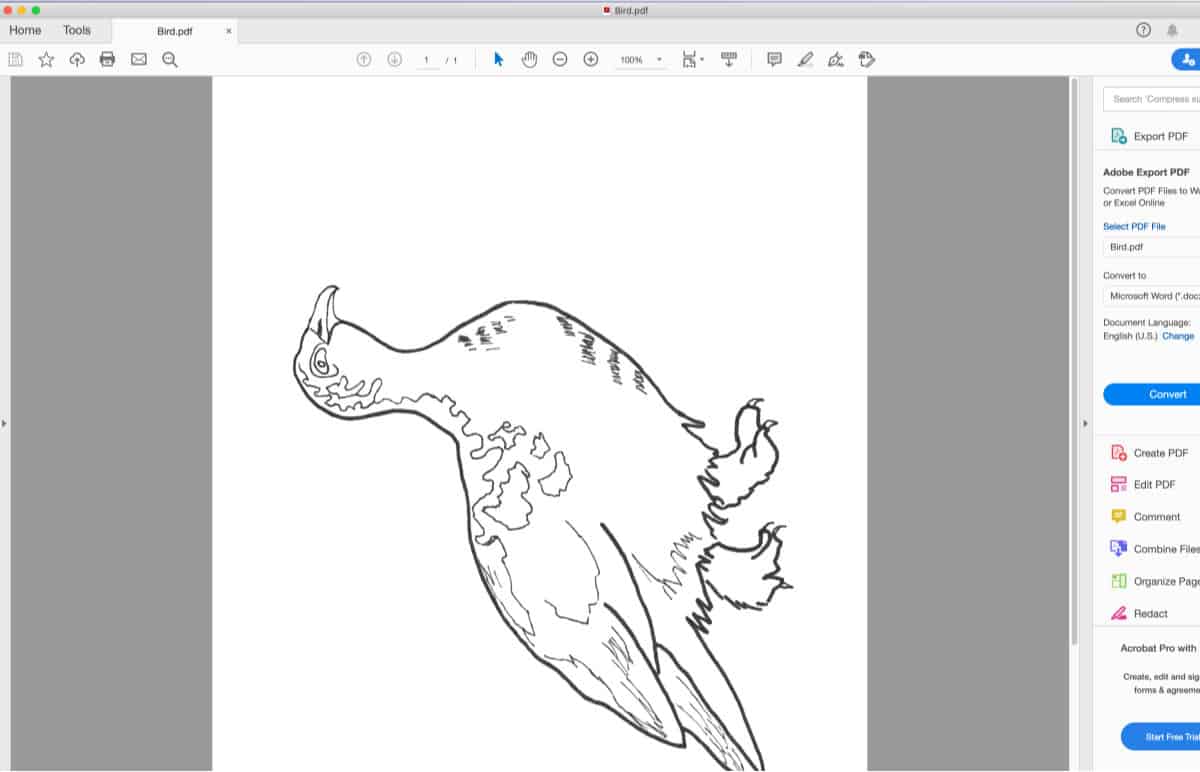Upload file to cloud icon
1200x772 pixels.
coord(77,60)
